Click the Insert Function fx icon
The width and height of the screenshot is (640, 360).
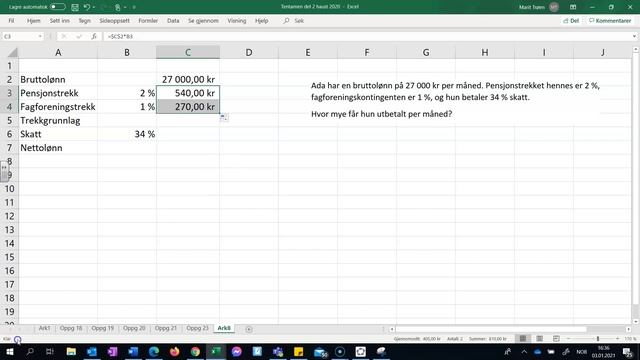[x=94, y=36]
